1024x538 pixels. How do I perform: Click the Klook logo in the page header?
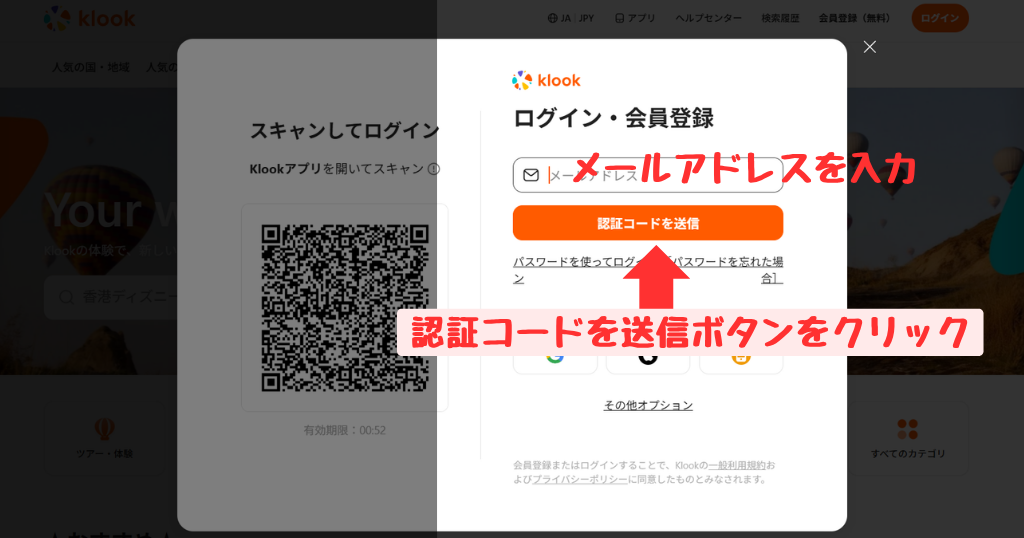(89, 18)
